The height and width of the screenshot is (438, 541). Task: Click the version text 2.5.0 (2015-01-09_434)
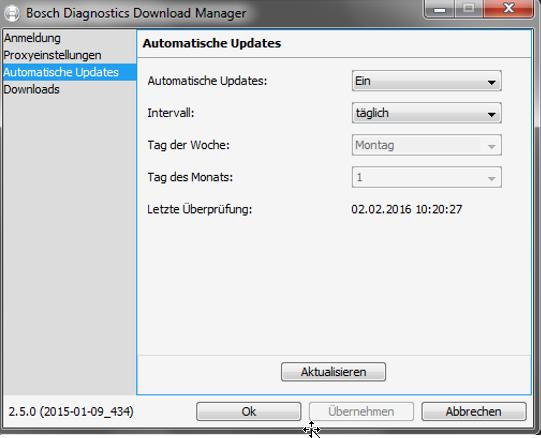tap(71, 411)
